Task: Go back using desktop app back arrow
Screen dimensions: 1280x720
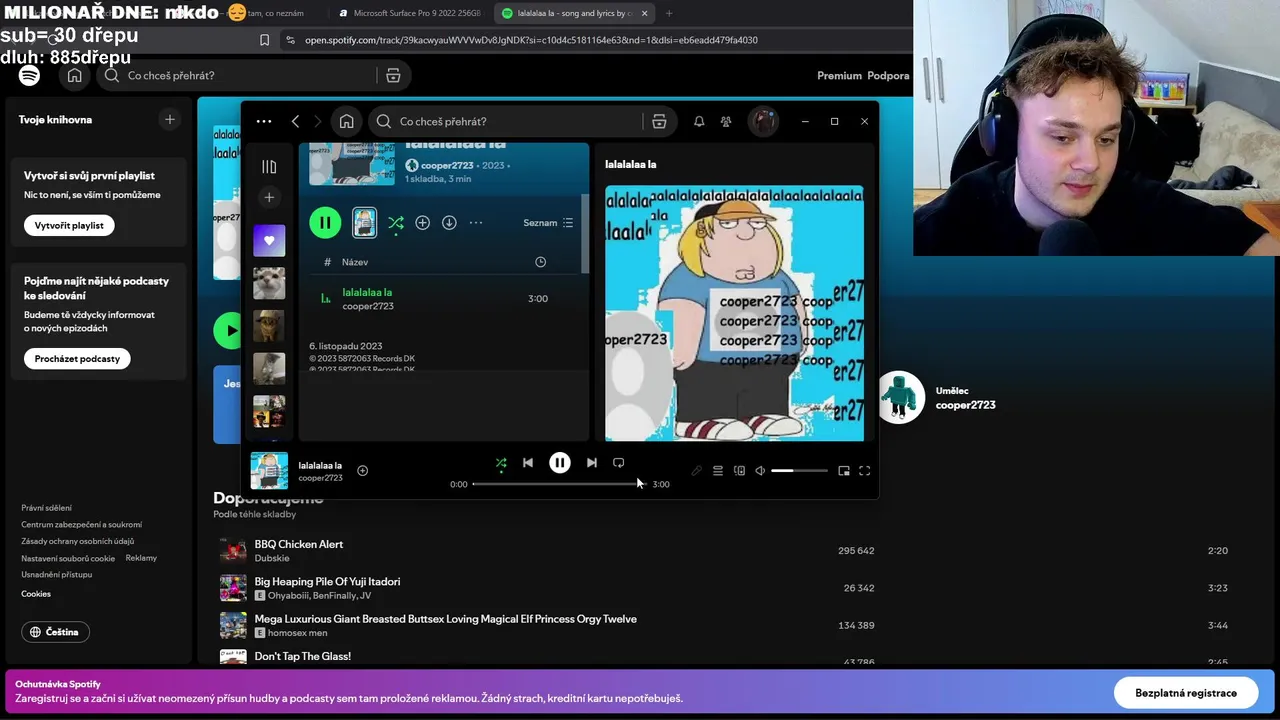Action: pos(295,121)
